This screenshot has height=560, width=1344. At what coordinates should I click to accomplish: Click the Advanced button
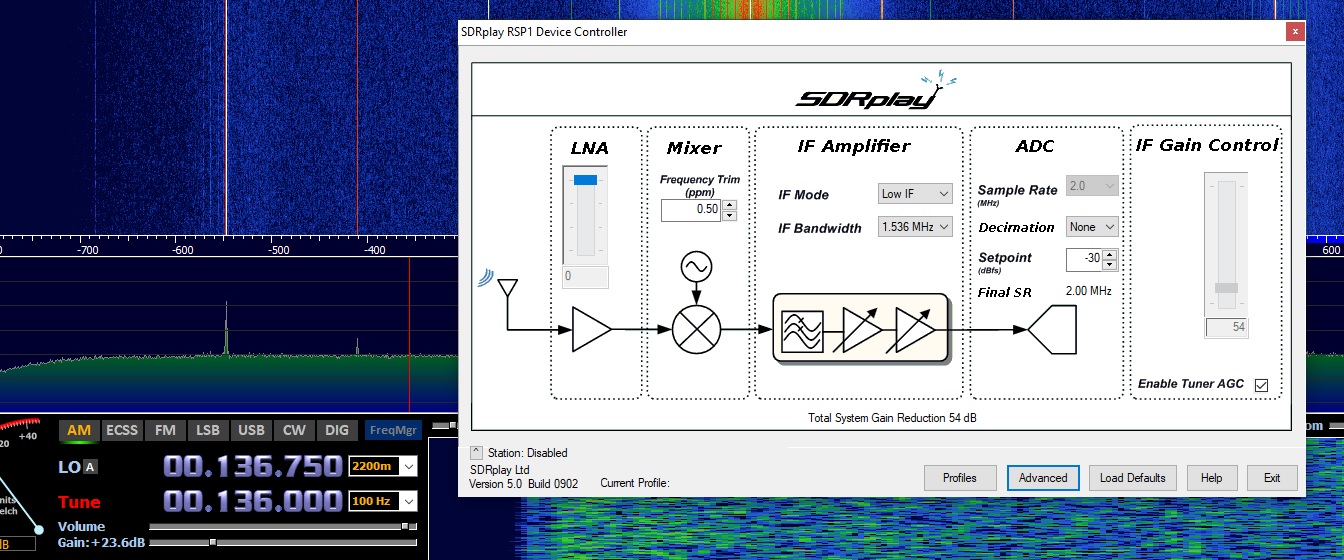(x=1043, y=478)
